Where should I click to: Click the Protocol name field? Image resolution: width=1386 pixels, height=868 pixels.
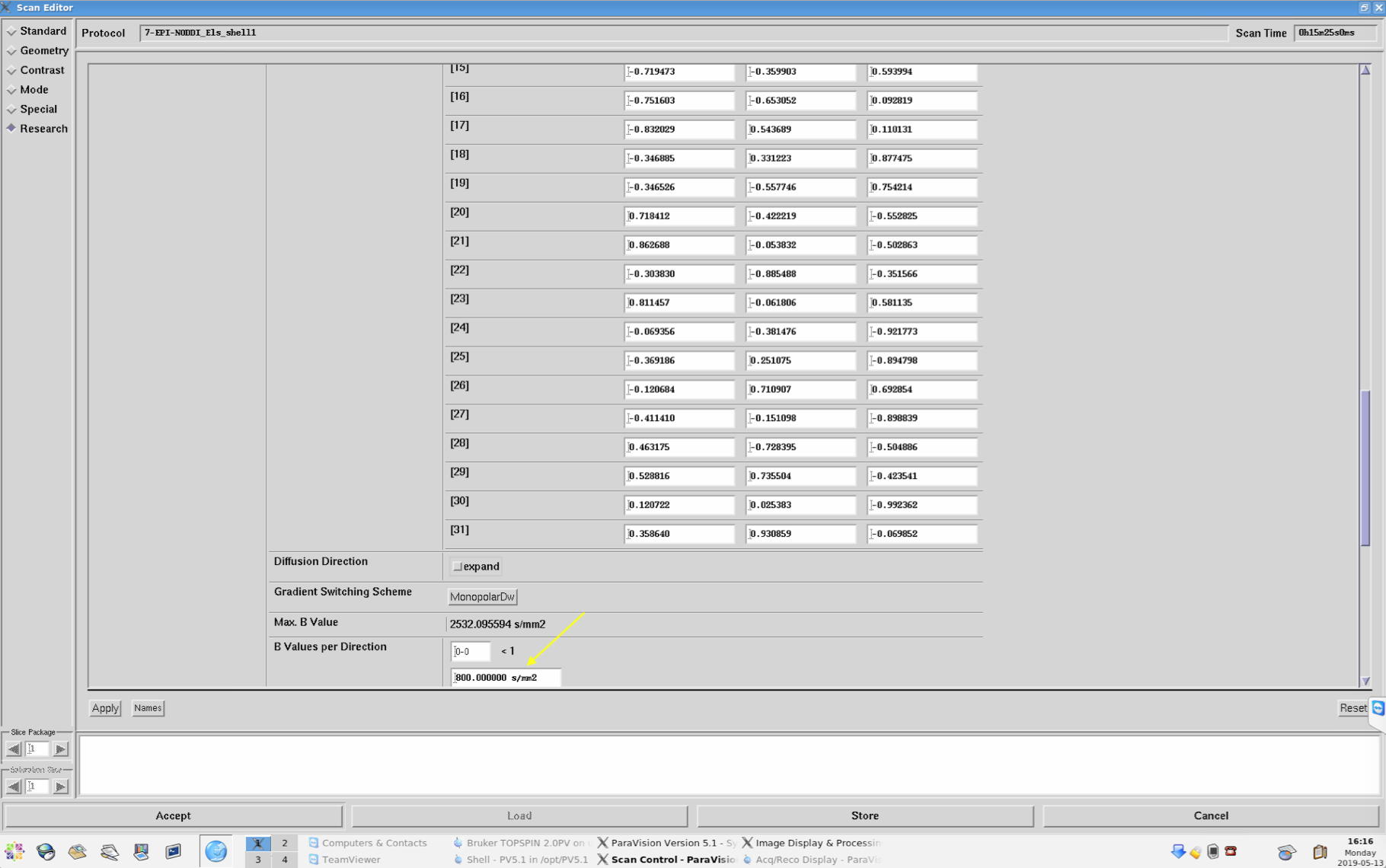[684, 34]
